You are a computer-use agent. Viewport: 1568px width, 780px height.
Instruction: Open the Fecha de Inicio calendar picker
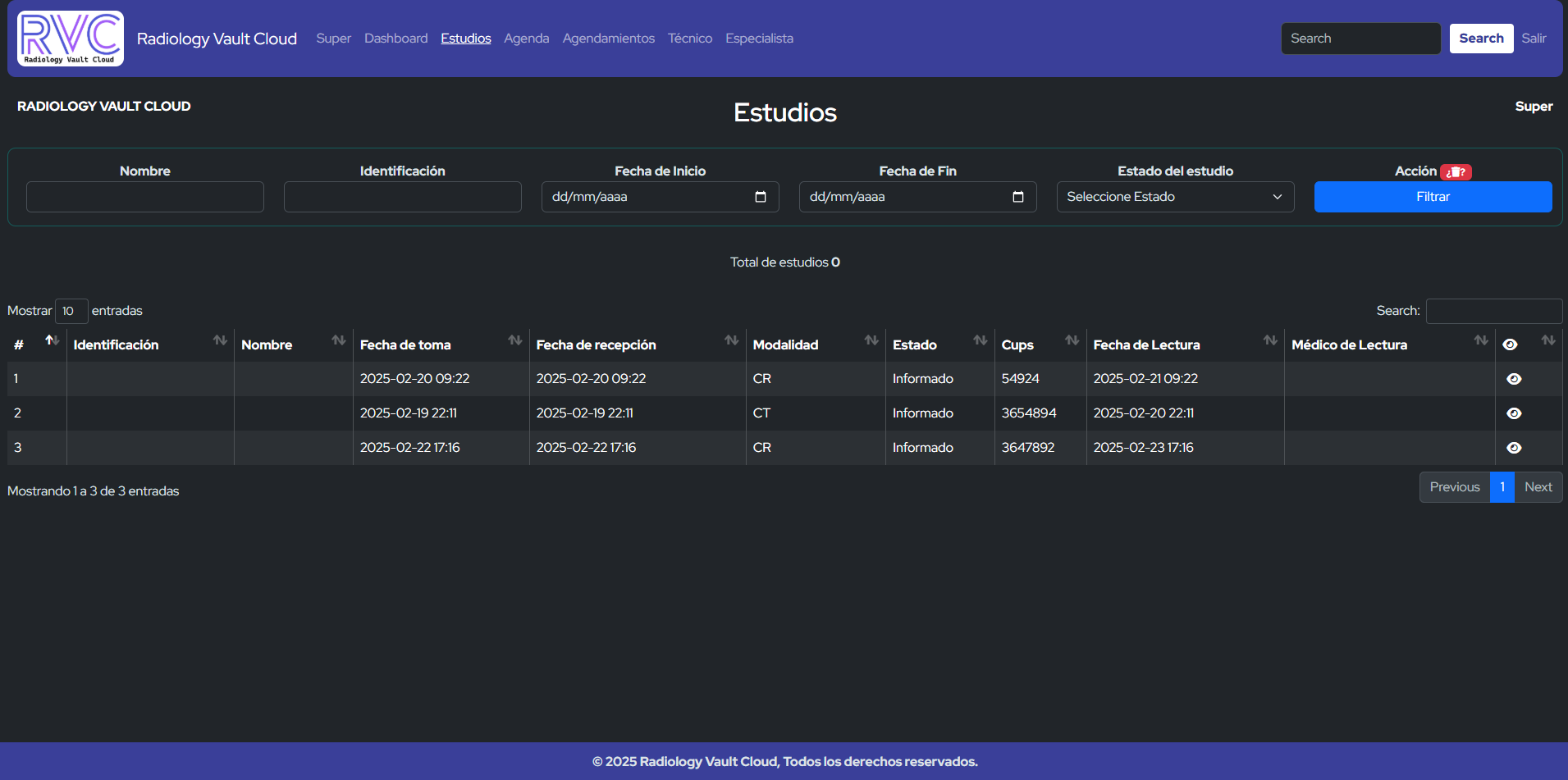point(761,197)
